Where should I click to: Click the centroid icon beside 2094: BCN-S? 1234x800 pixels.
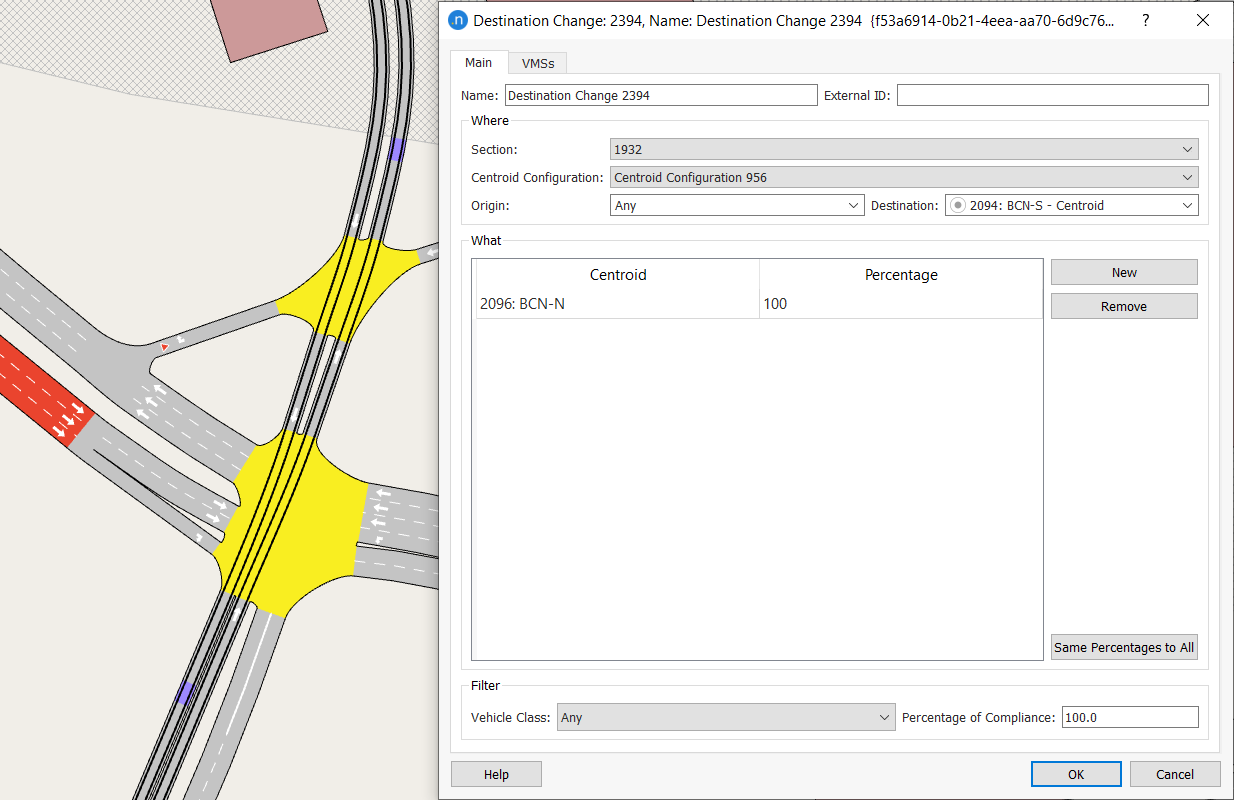coord(958,205)
